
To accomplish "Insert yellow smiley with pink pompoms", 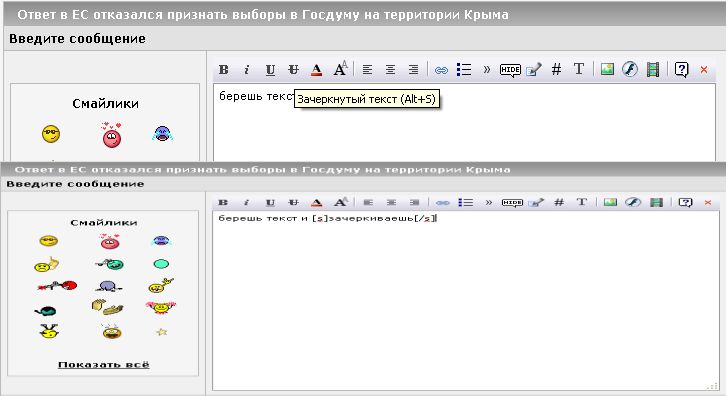I will pyautogui.click(x=161, y=307).
